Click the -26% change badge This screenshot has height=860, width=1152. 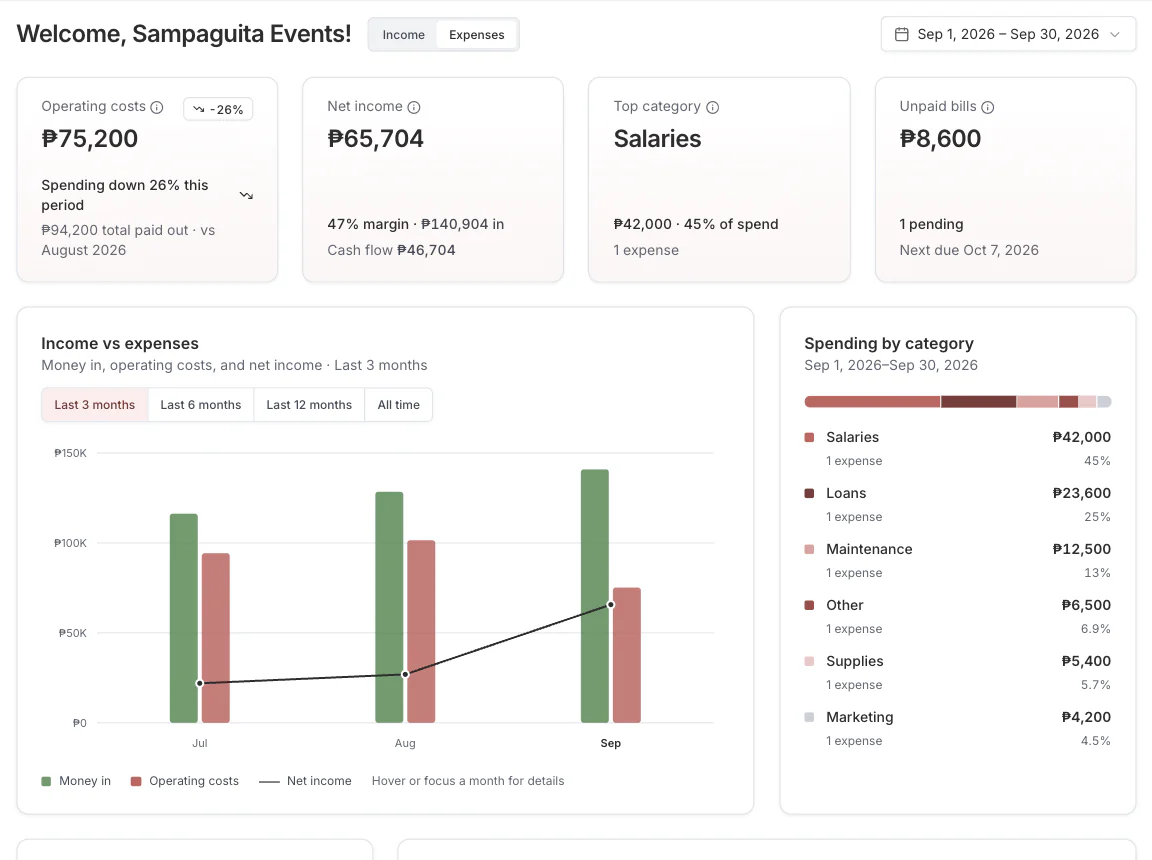(218, 109)
